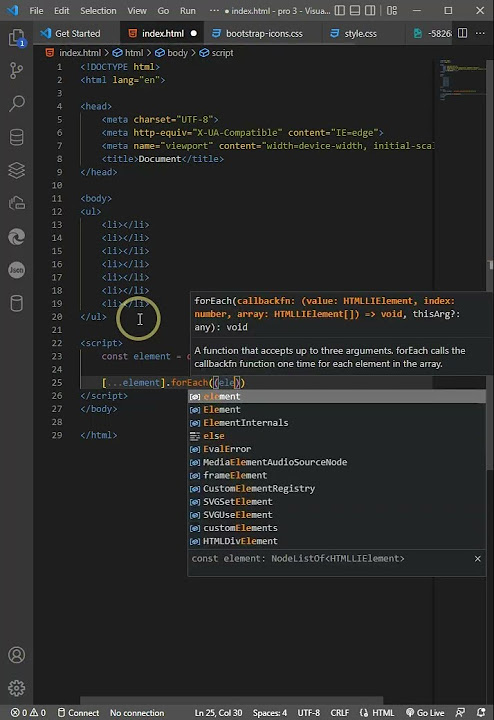This screenshot has width=494, height=720.
Task: Toggle panel layout icon
Action: pos(355,10)
